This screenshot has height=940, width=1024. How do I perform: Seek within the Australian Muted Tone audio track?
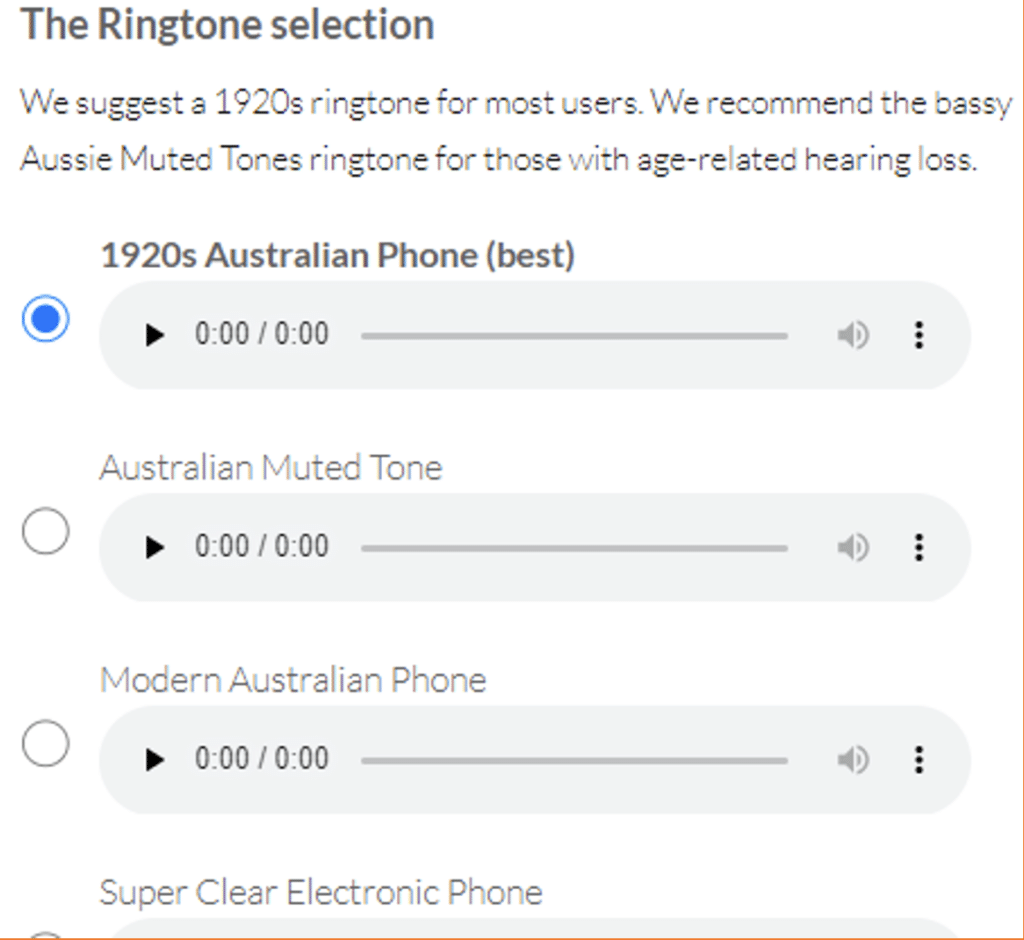[575, 548]
